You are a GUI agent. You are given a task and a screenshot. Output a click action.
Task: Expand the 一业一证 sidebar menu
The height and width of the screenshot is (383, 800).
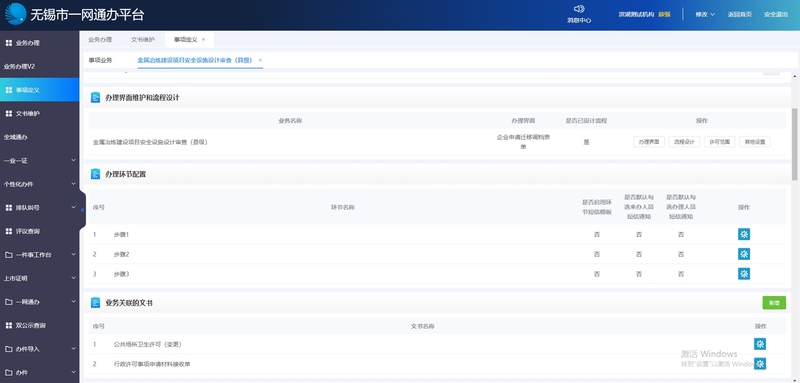pyautogui.click(x=73, y=161)
